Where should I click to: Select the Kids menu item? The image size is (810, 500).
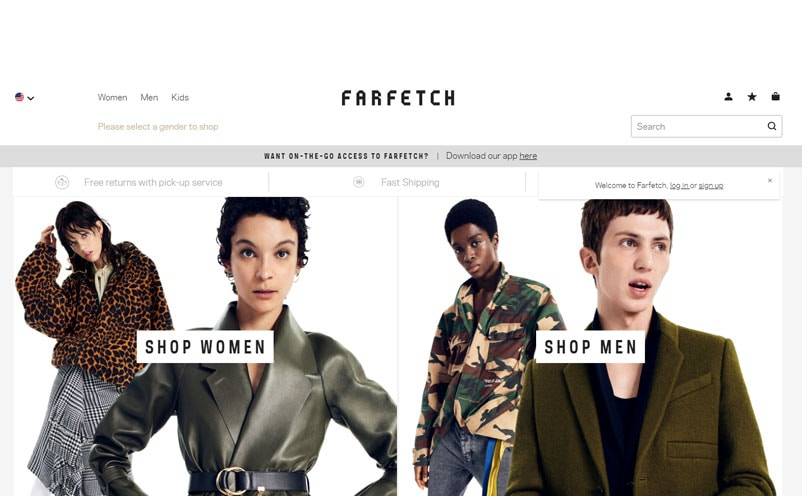[180, 97]
